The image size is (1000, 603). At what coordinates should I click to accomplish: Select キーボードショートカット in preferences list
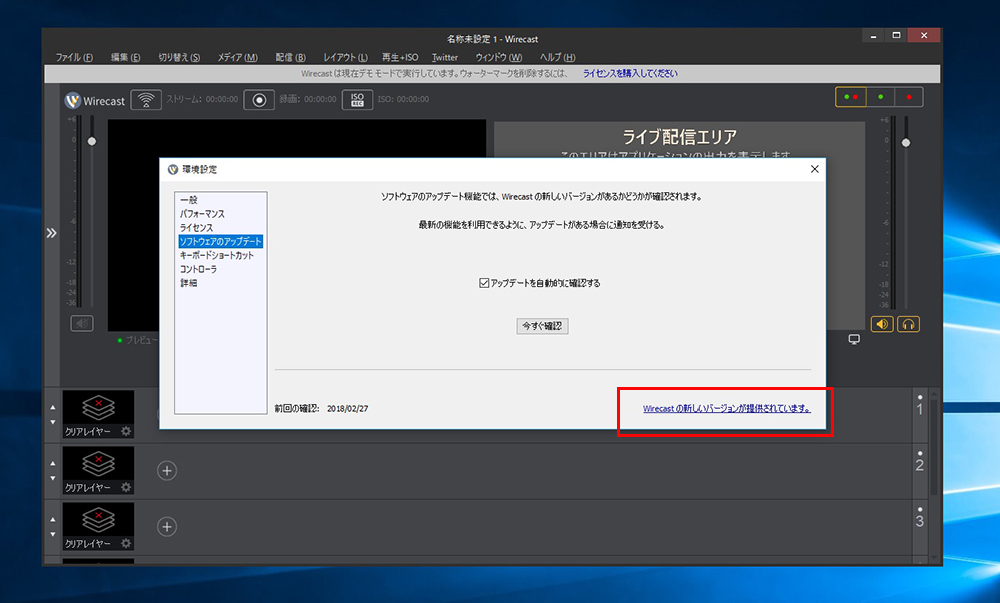click(217, 255)
